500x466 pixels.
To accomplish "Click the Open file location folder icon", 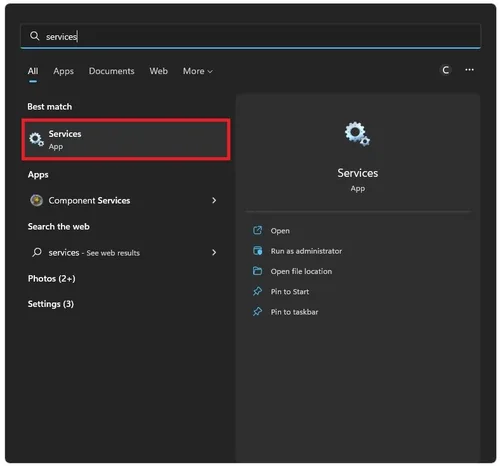I will (x=257, y=271).
